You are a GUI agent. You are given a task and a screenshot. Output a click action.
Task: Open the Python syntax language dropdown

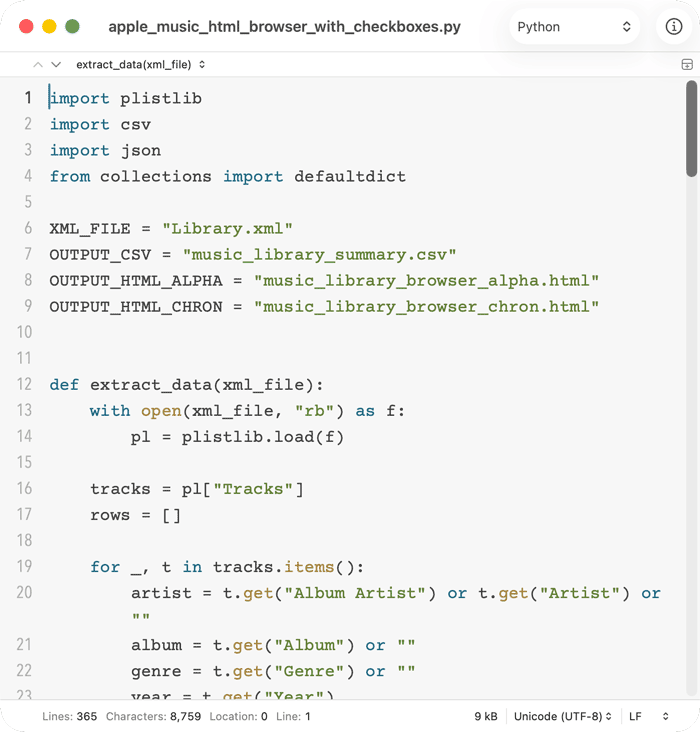coord(574,27)
